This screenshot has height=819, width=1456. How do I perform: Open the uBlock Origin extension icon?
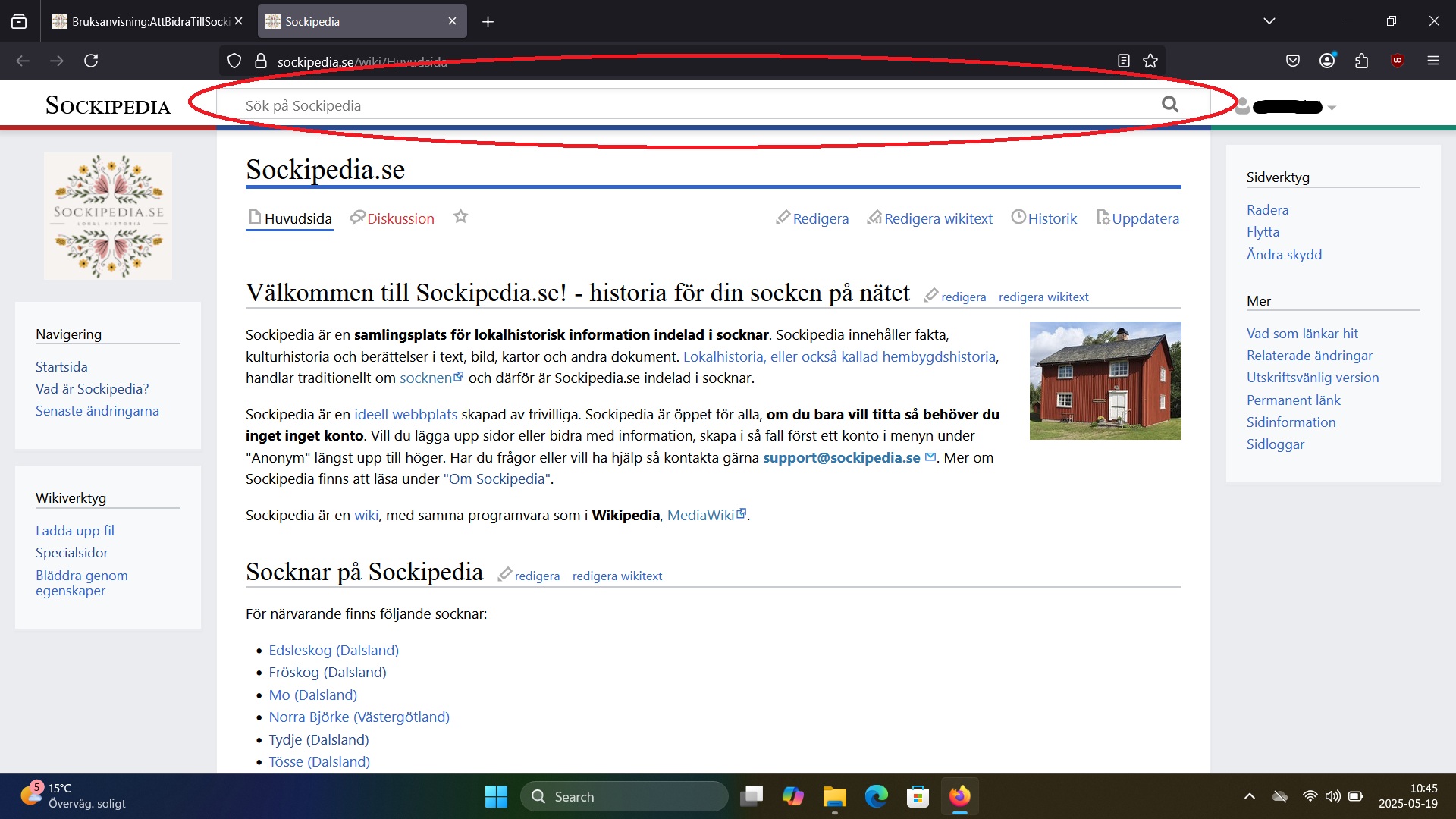[x=1397, y=61]
